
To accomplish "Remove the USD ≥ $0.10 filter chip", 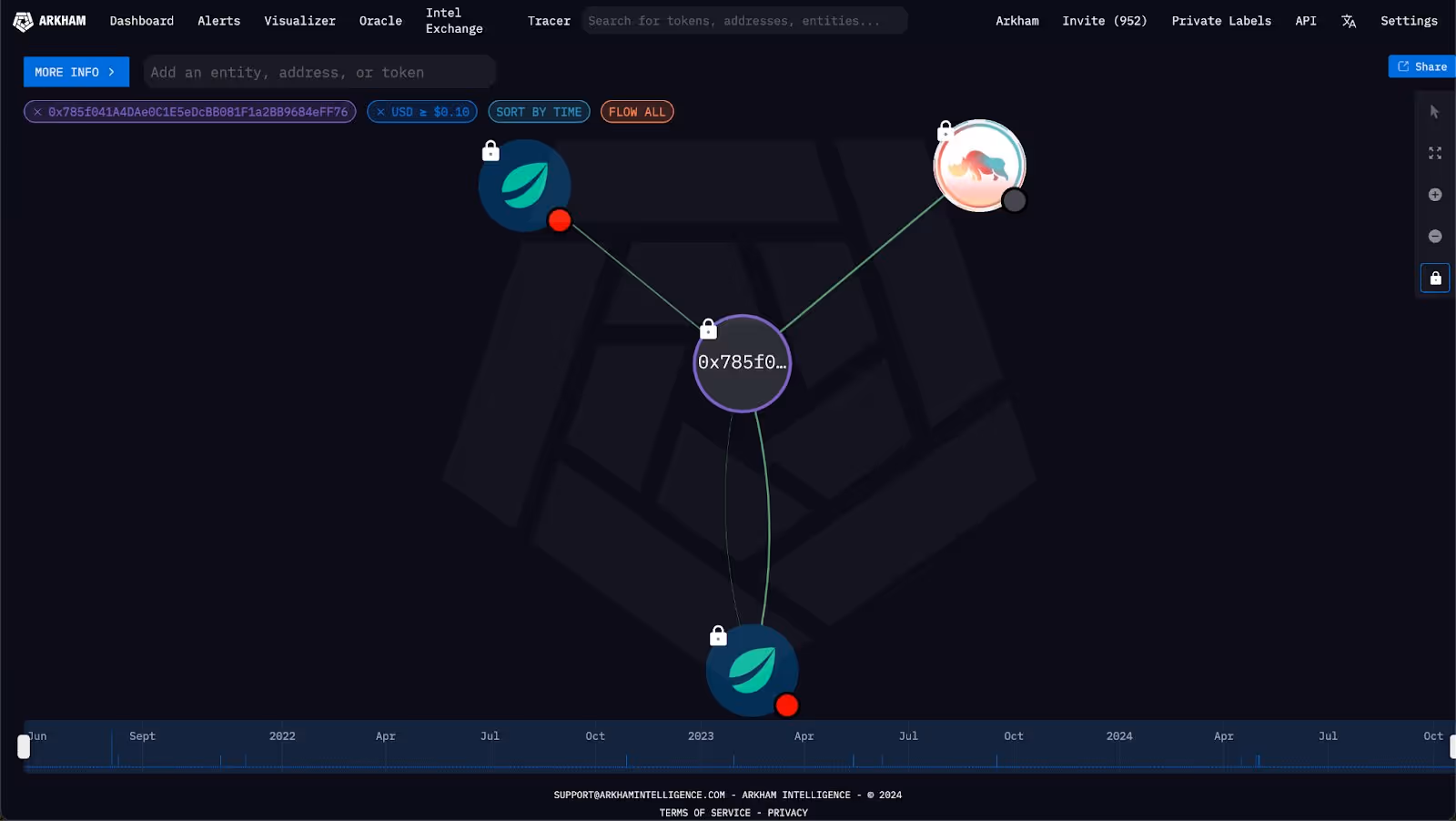I will point(380,111).
